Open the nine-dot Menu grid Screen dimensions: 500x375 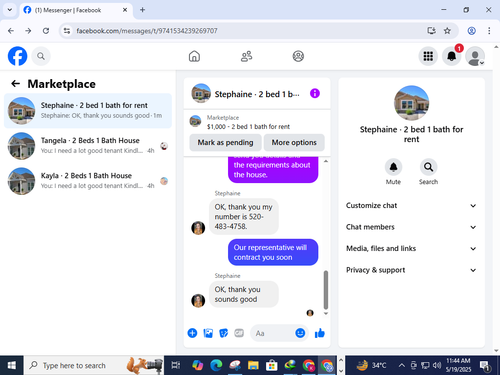point(428,56)
